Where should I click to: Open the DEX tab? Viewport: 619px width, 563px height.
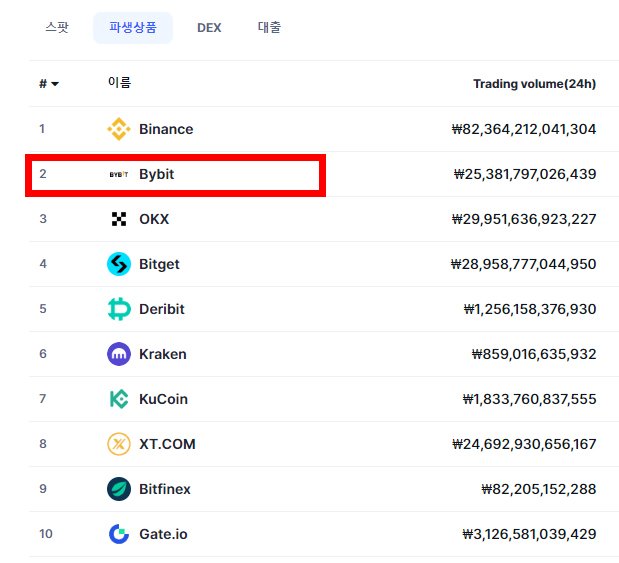[x=209, y=28]
